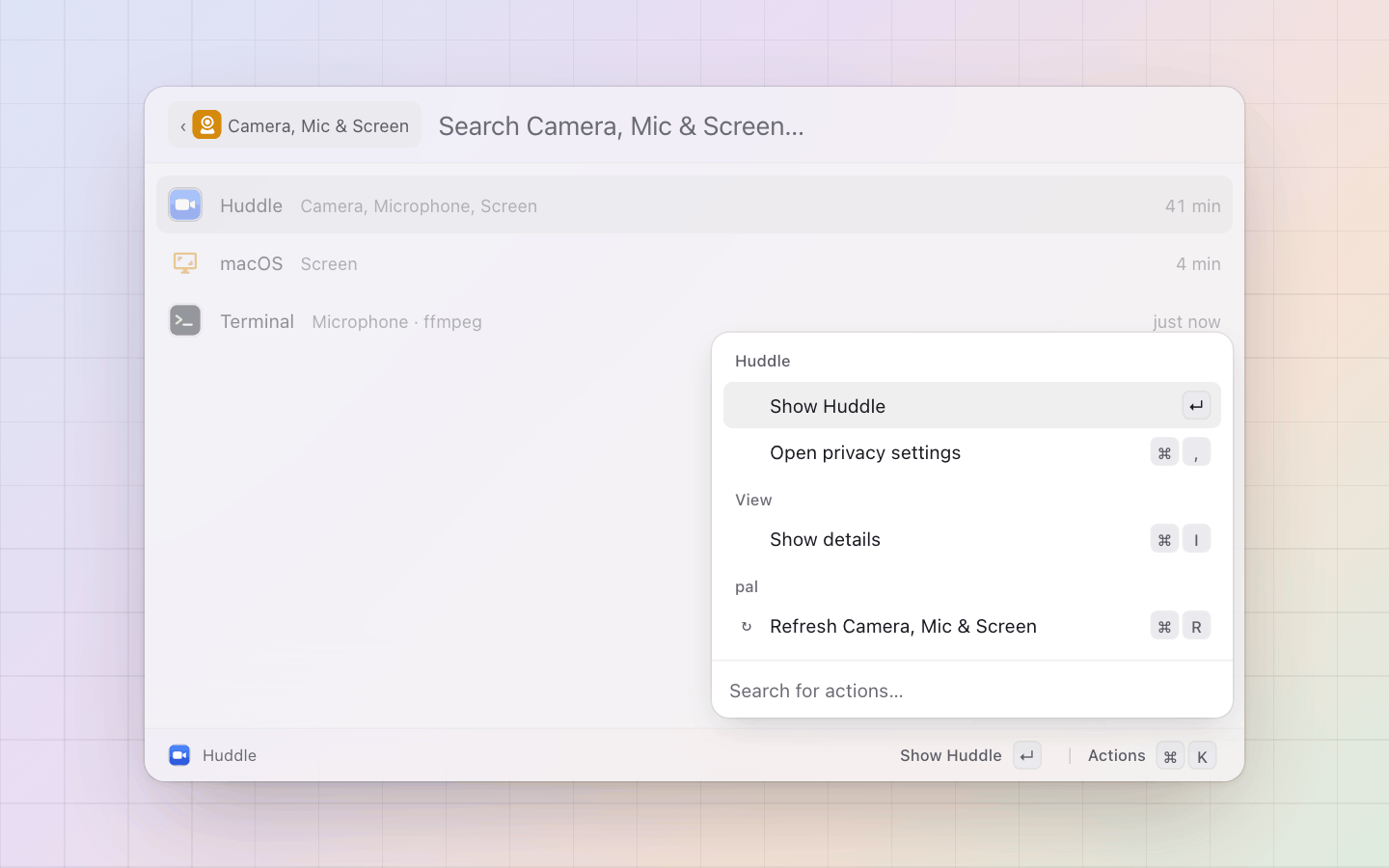
Task: Focus the Search for actions field
Action: tap(972, 691)
